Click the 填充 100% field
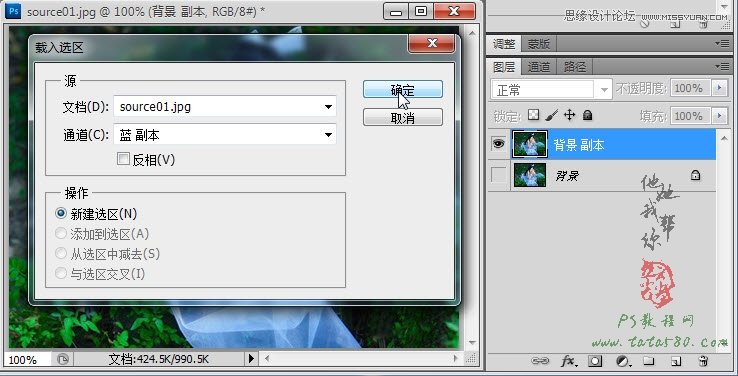The width and height of the screenshot is (738, 376). [689, 116]
